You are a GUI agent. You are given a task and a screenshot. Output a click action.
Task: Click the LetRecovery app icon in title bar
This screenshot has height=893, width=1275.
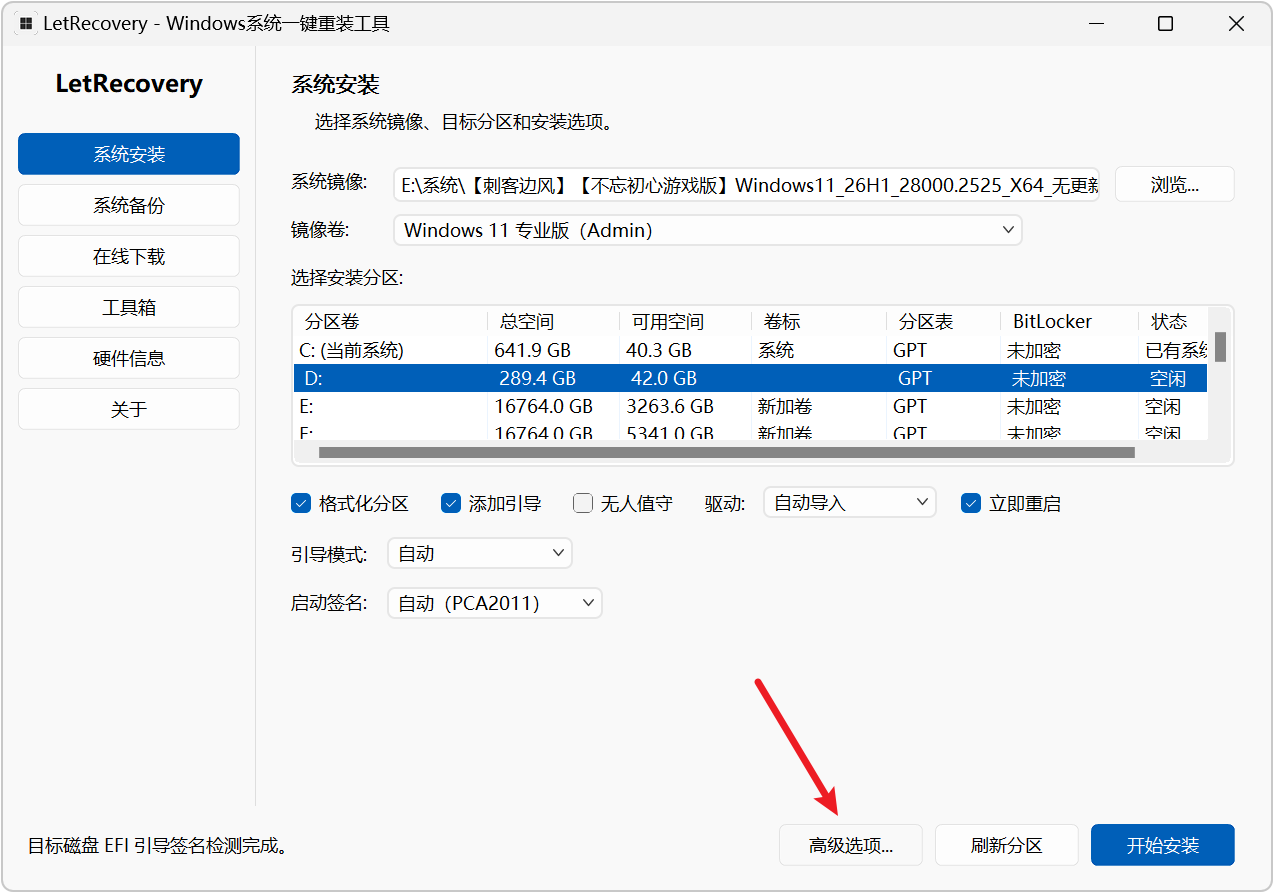26,24
